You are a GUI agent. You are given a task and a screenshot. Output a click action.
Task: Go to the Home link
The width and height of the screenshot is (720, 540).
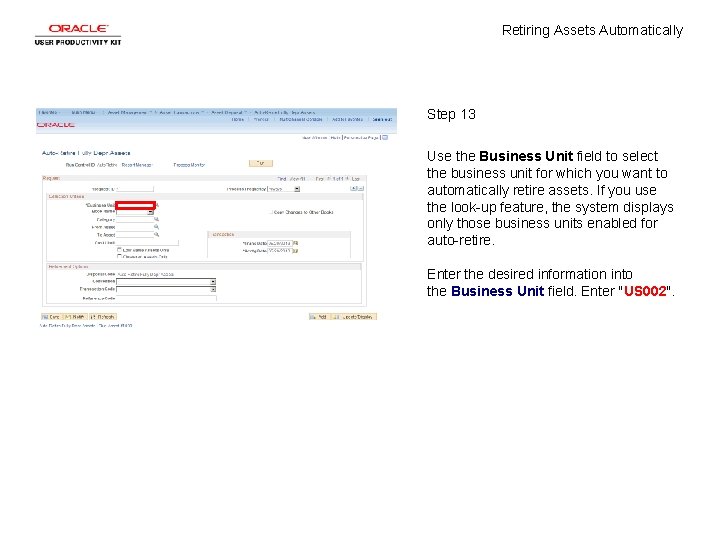click(x=237, y=119)
